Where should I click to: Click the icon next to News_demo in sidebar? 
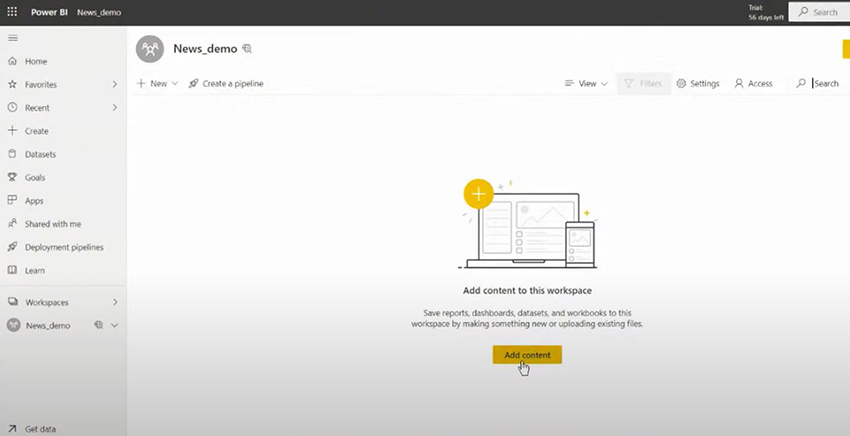click(x=98, y=325)
